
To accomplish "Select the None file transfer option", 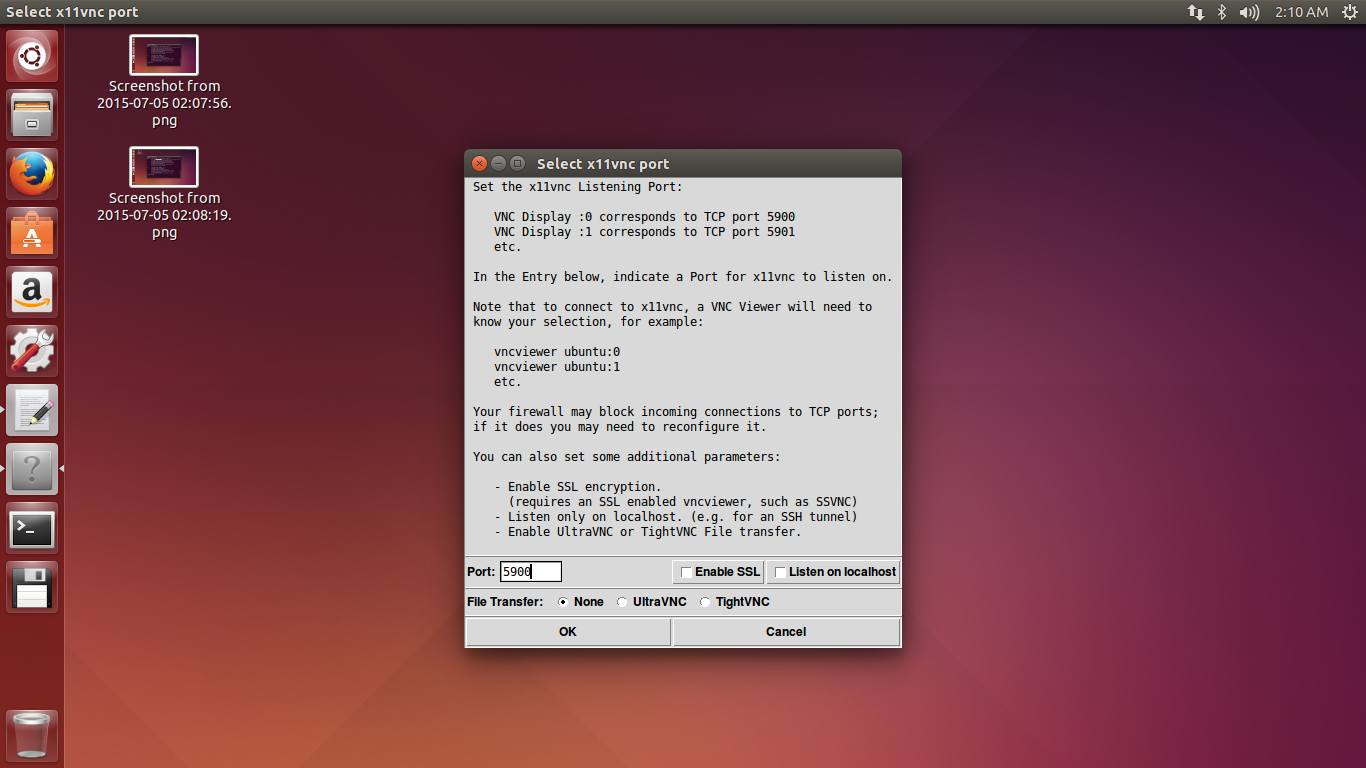I will (563, 602).
